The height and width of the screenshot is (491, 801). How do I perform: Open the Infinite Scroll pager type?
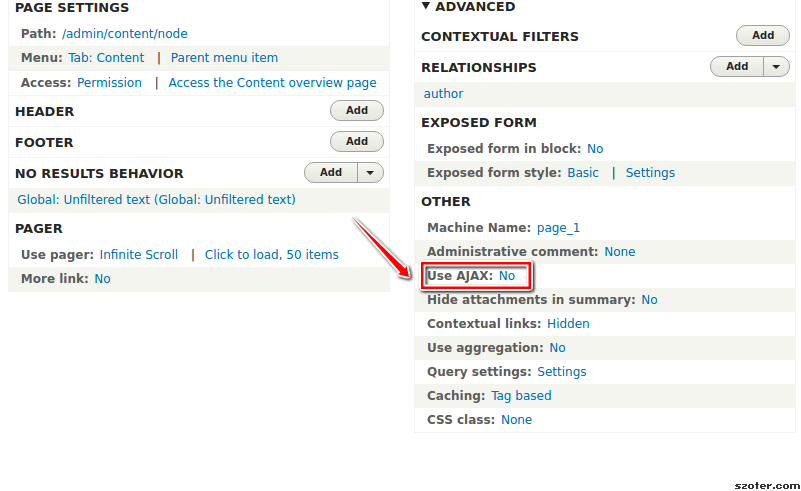138,254
